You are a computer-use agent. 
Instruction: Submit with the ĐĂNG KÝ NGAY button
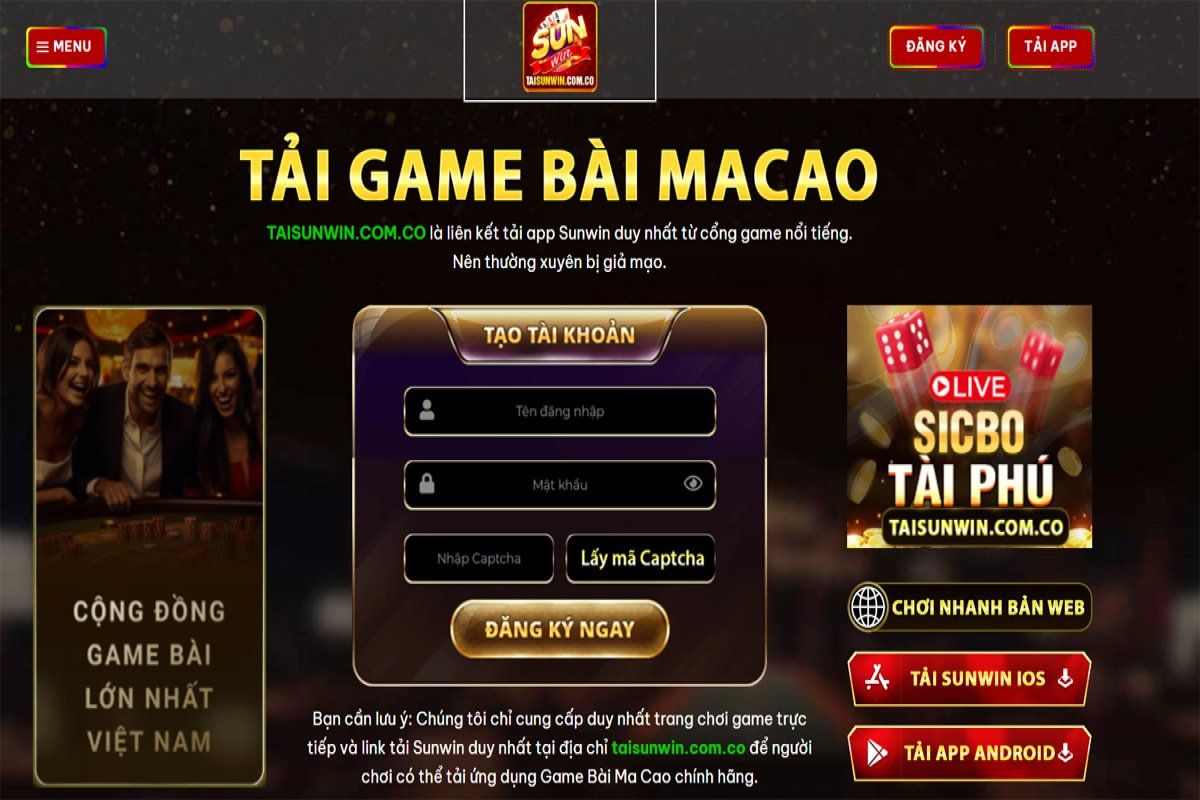pyautogui.click(x=560, y=629)
